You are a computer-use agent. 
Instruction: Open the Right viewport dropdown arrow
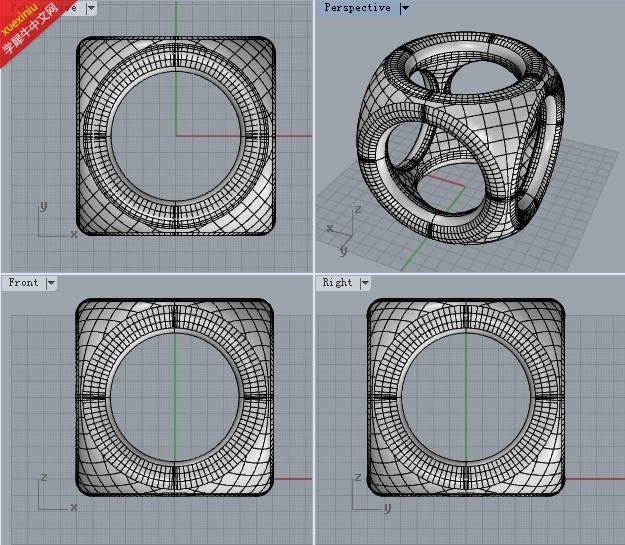coord(365,283)
